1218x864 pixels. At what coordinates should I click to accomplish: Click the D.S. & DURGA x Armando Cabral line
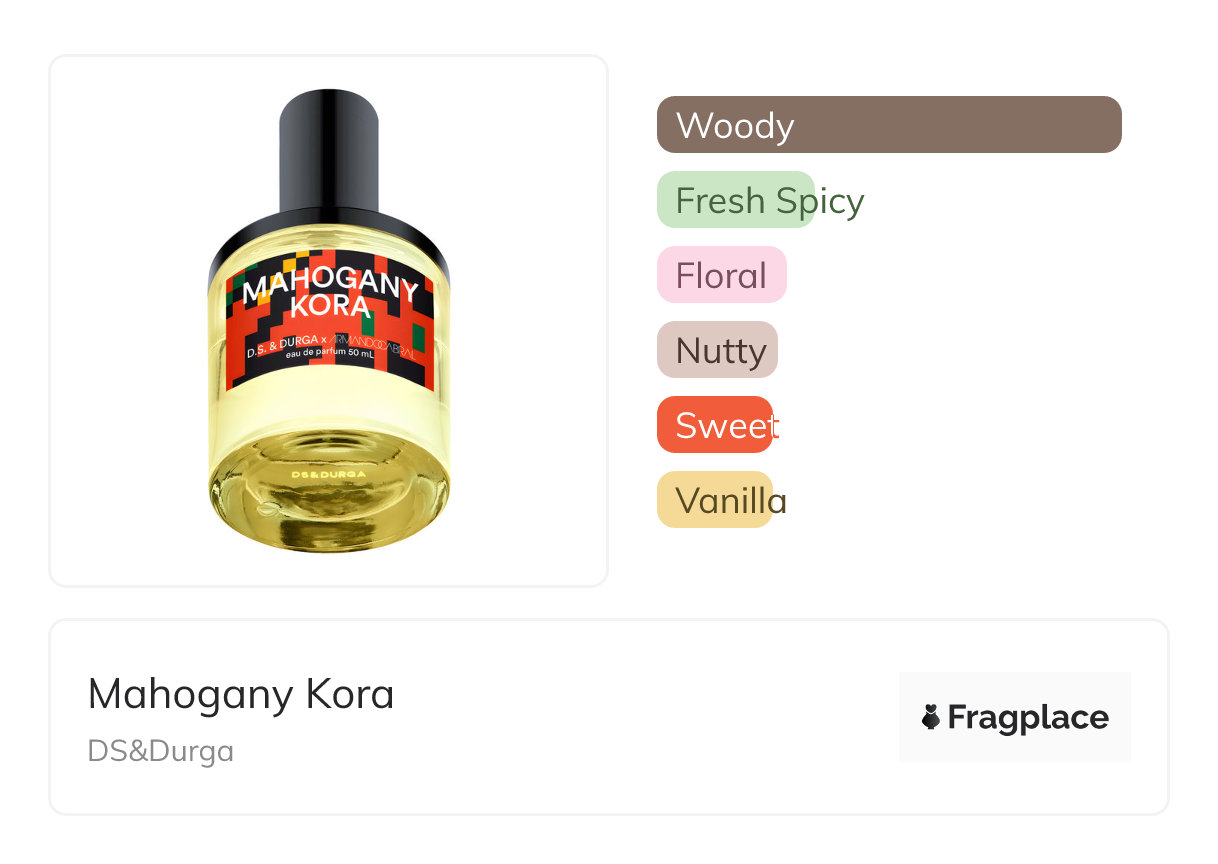point(329,342)
